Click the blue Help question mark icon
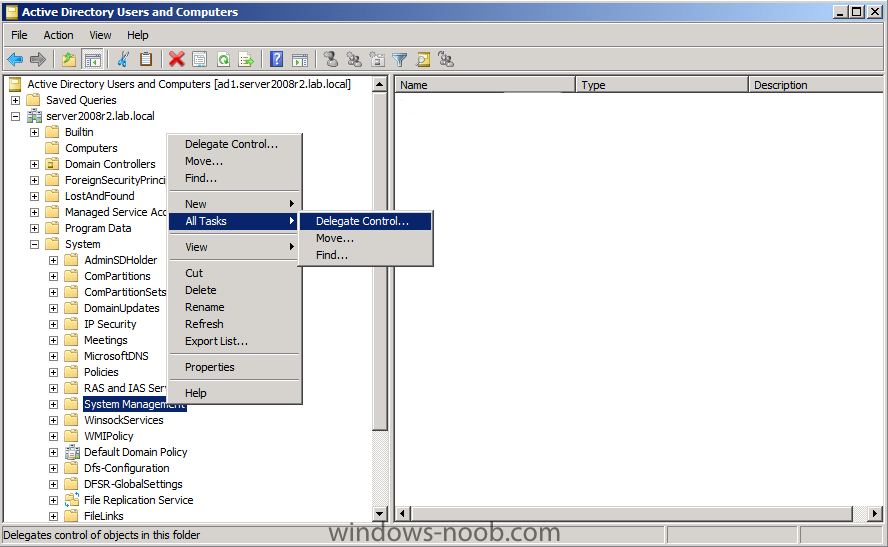 click(x=276, y=59)
